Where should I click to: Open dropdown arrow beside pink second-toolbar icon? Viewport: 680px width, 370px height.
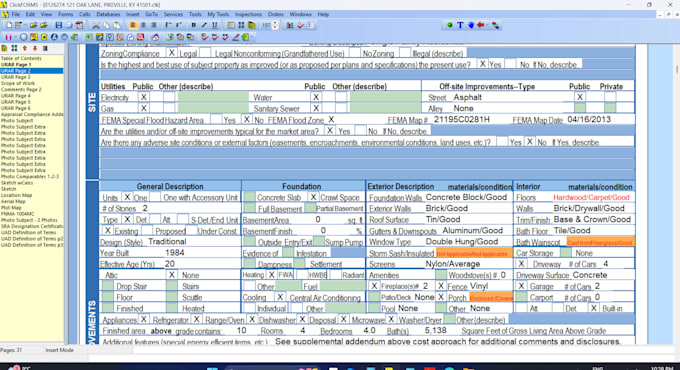(15, 37)
